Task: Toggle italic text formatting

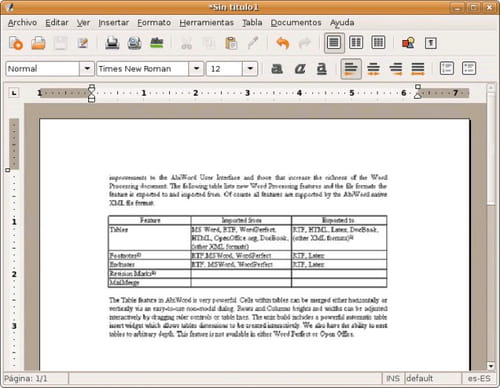Action: (300, 69)
